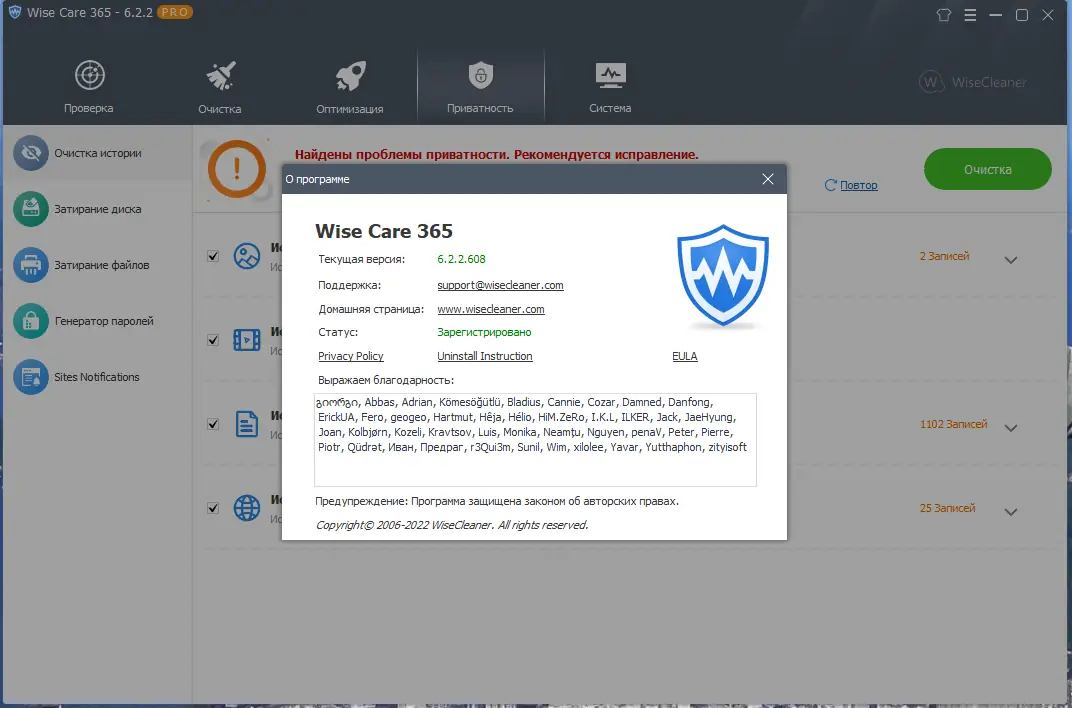
Task: Click the Зарегистрировано status text
Action: [x=484, y=332]
